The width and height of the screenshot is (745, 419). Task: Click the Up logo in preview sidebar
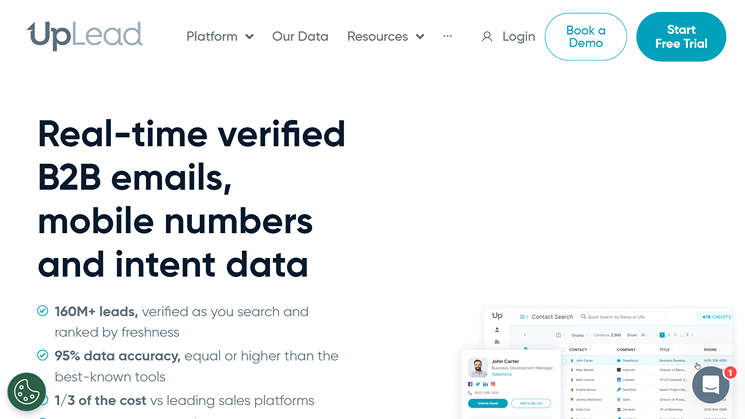[x=497, y=316]
